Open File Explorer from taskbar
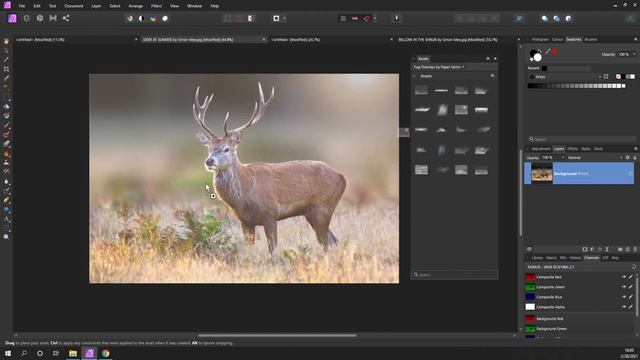The height and width of the screenshot is (360, 640). 73,353
